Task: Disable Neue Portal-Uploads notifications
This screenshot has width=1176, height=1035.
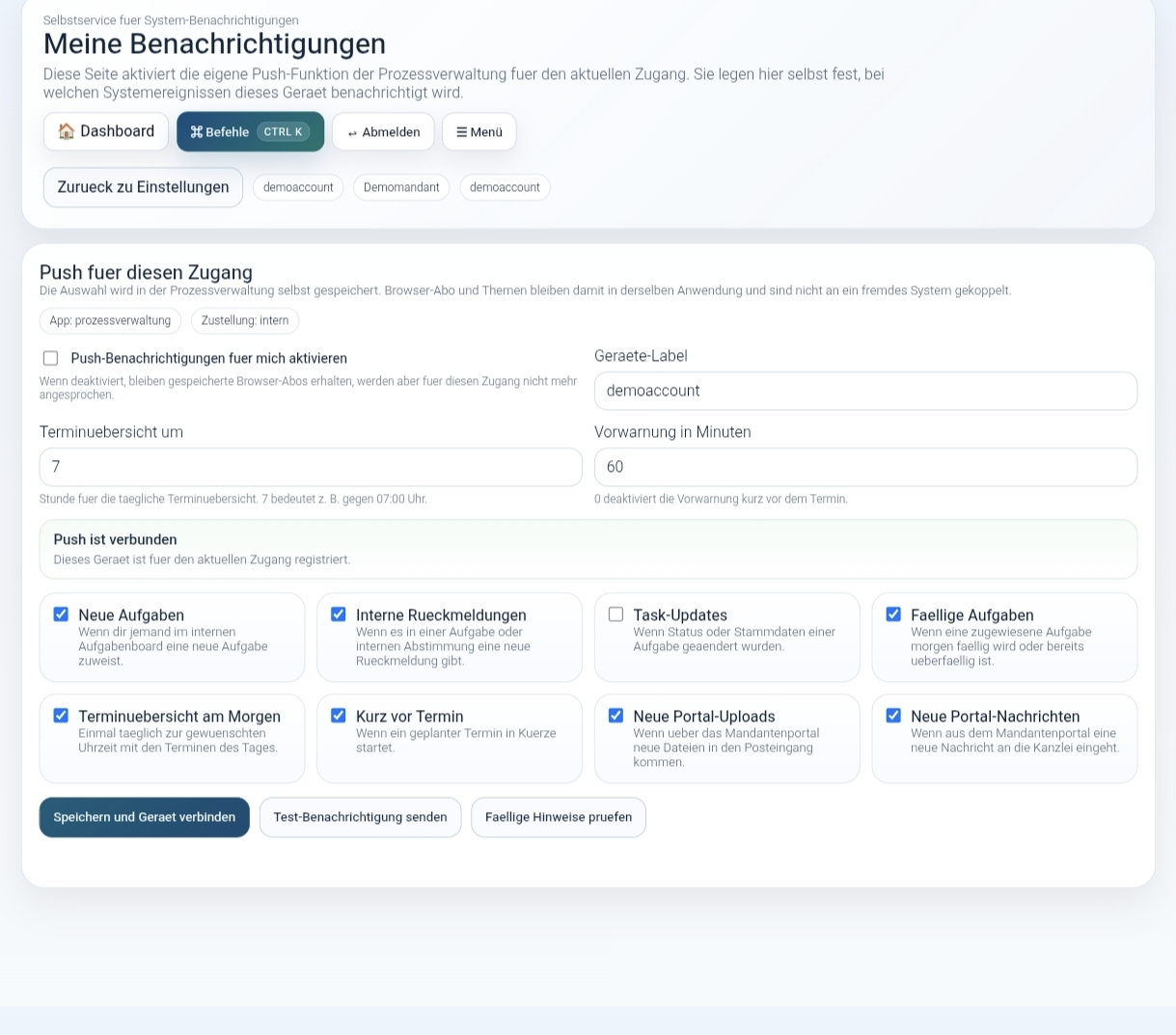Action: coord(615,716)
